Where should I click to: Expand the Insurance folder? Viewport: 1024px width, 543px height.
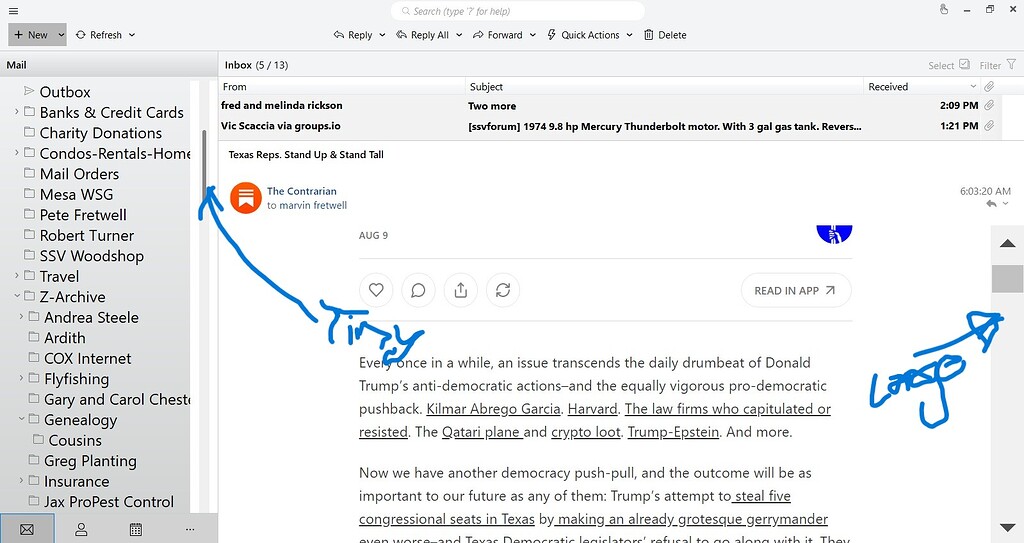click(x=21, y=481)
